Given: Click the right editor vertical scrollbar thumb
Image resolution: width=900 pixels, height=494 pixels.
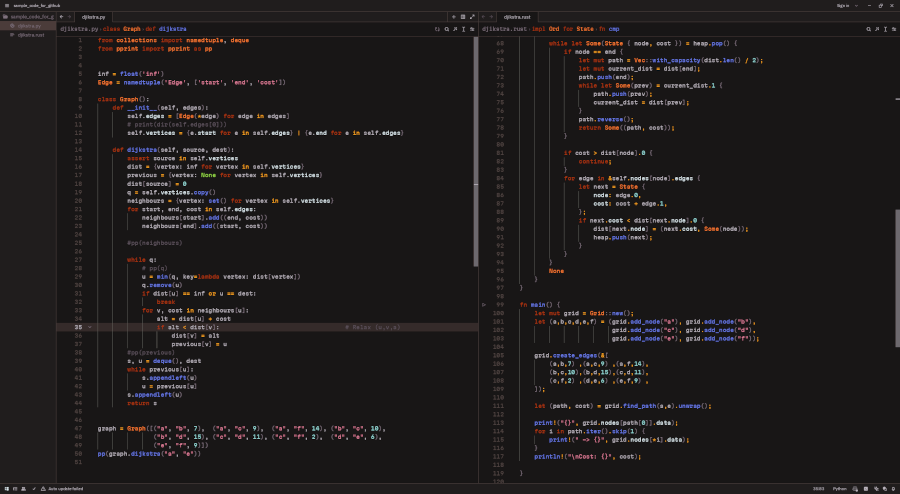Looking at the screenshot, I should click(x=897, y=278).
